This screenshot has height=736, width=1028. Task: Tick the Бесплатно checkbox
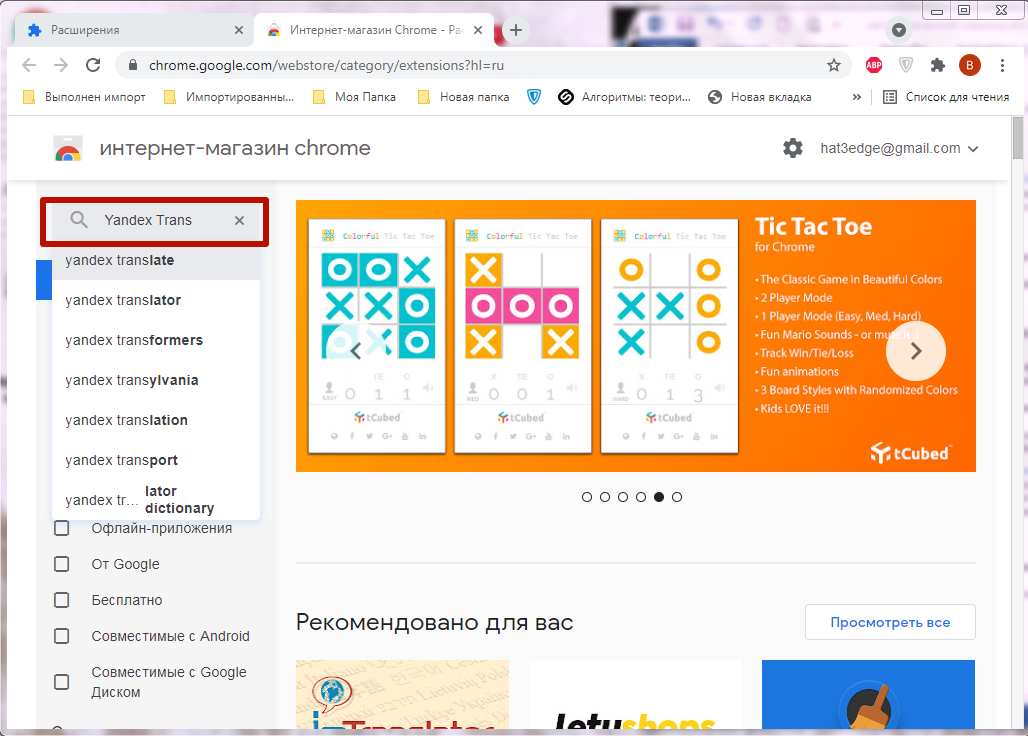click(x=62, y=600)
